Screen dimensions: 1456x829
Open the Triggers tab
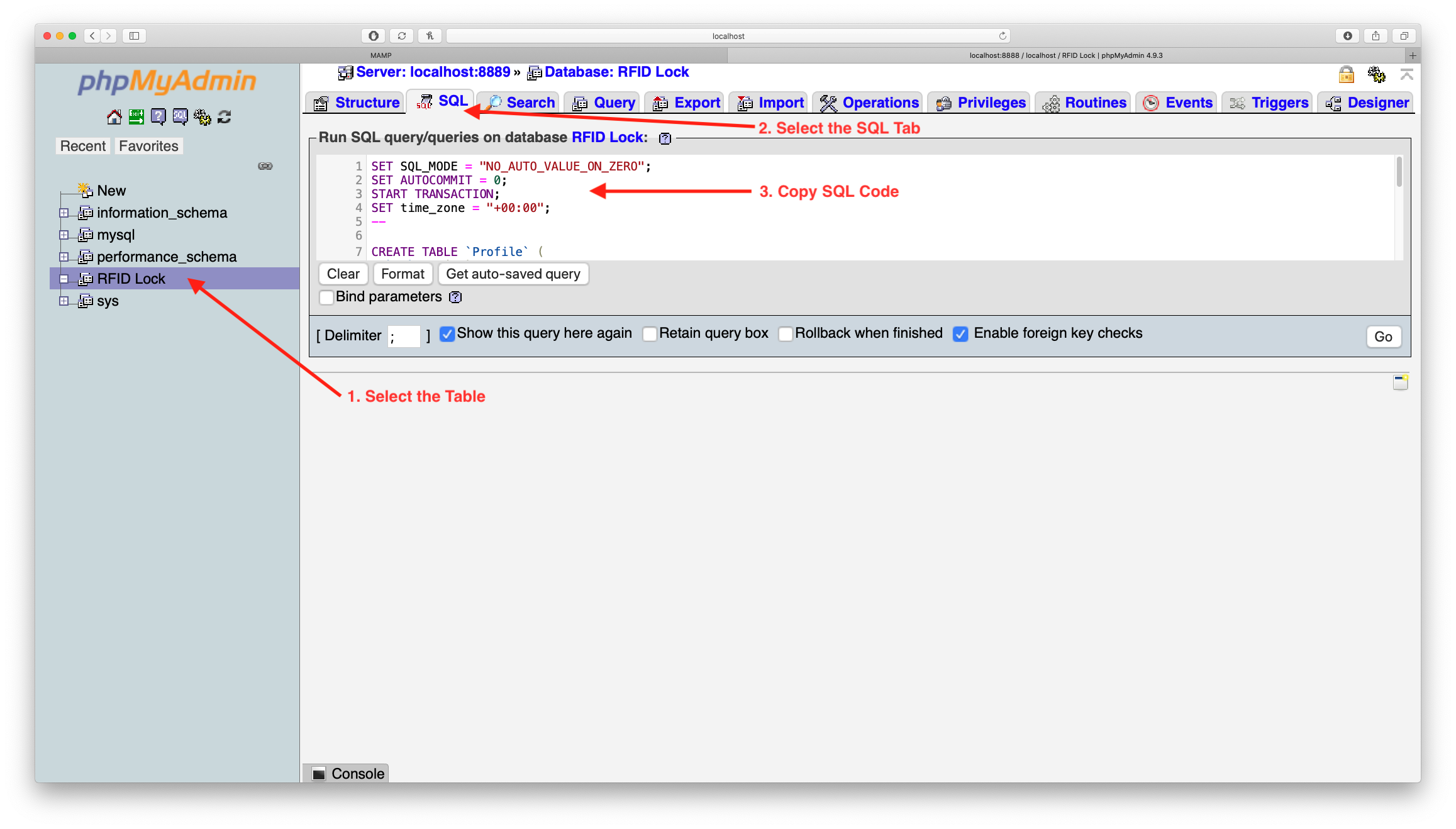click(1268, 103)
